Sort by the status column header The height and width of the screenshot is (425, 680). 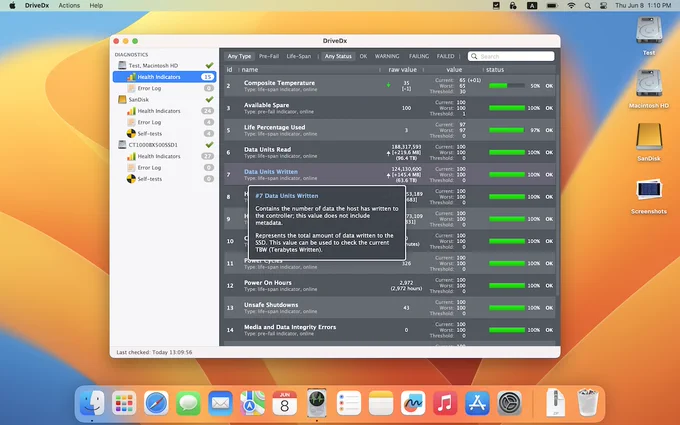(x=495, y=69)
